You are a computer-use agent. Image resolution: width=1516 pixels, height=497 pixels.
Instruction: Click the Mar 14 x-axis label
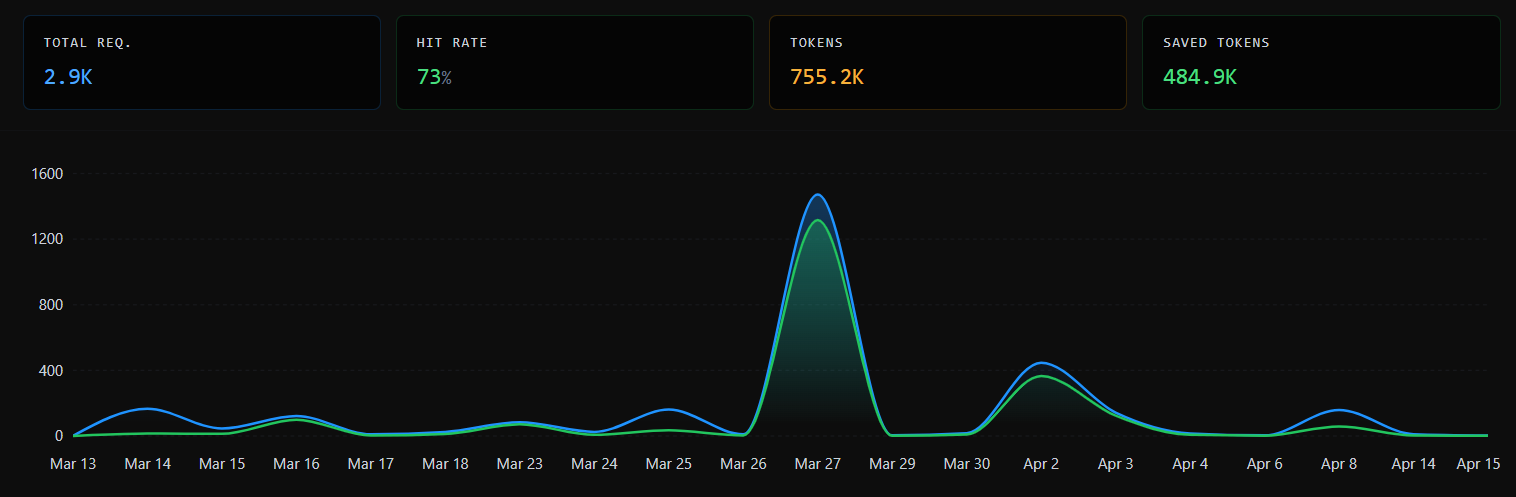click(x=148, y=464)
